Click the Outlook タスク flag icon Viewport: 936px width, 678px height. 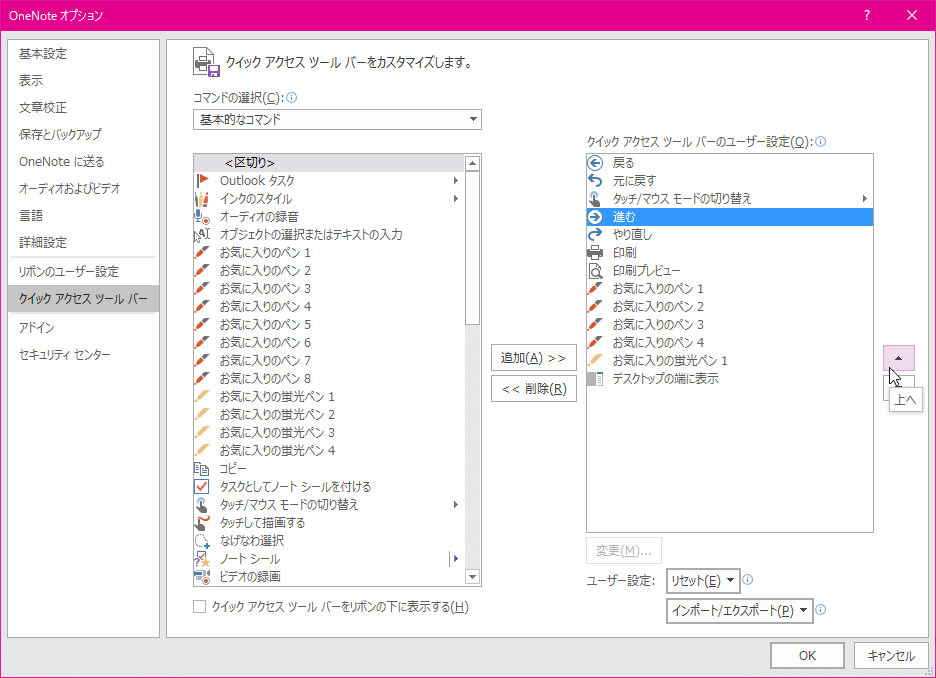203,180
